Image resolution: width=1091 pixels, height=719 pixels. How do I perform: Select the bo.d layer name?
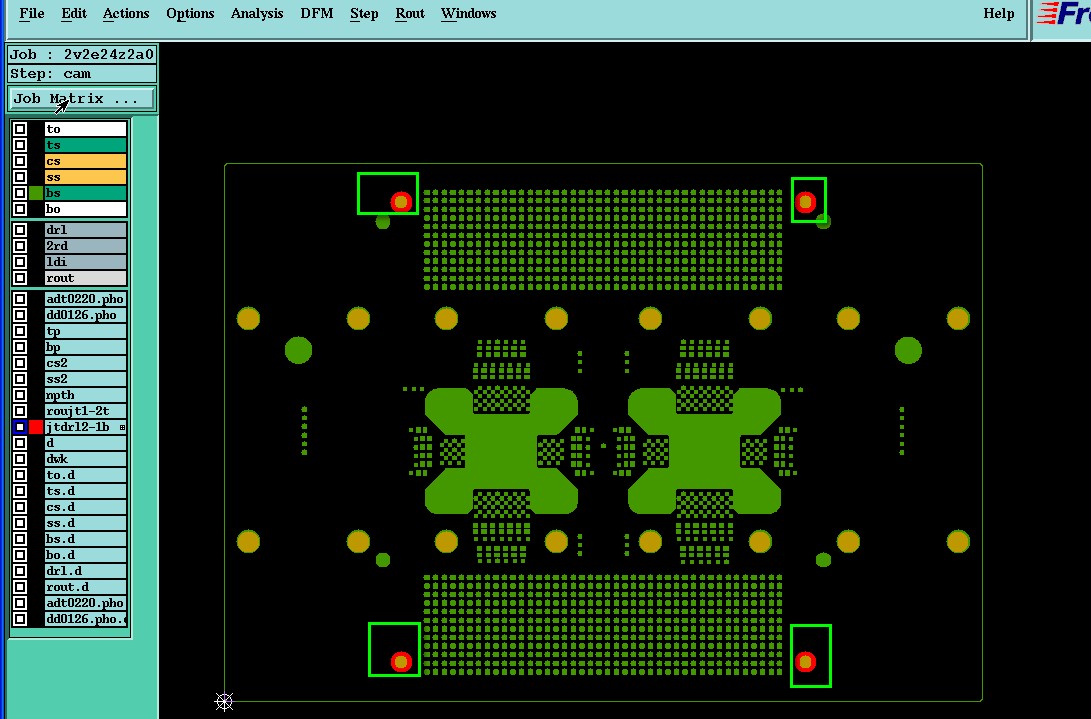[86, 555]
